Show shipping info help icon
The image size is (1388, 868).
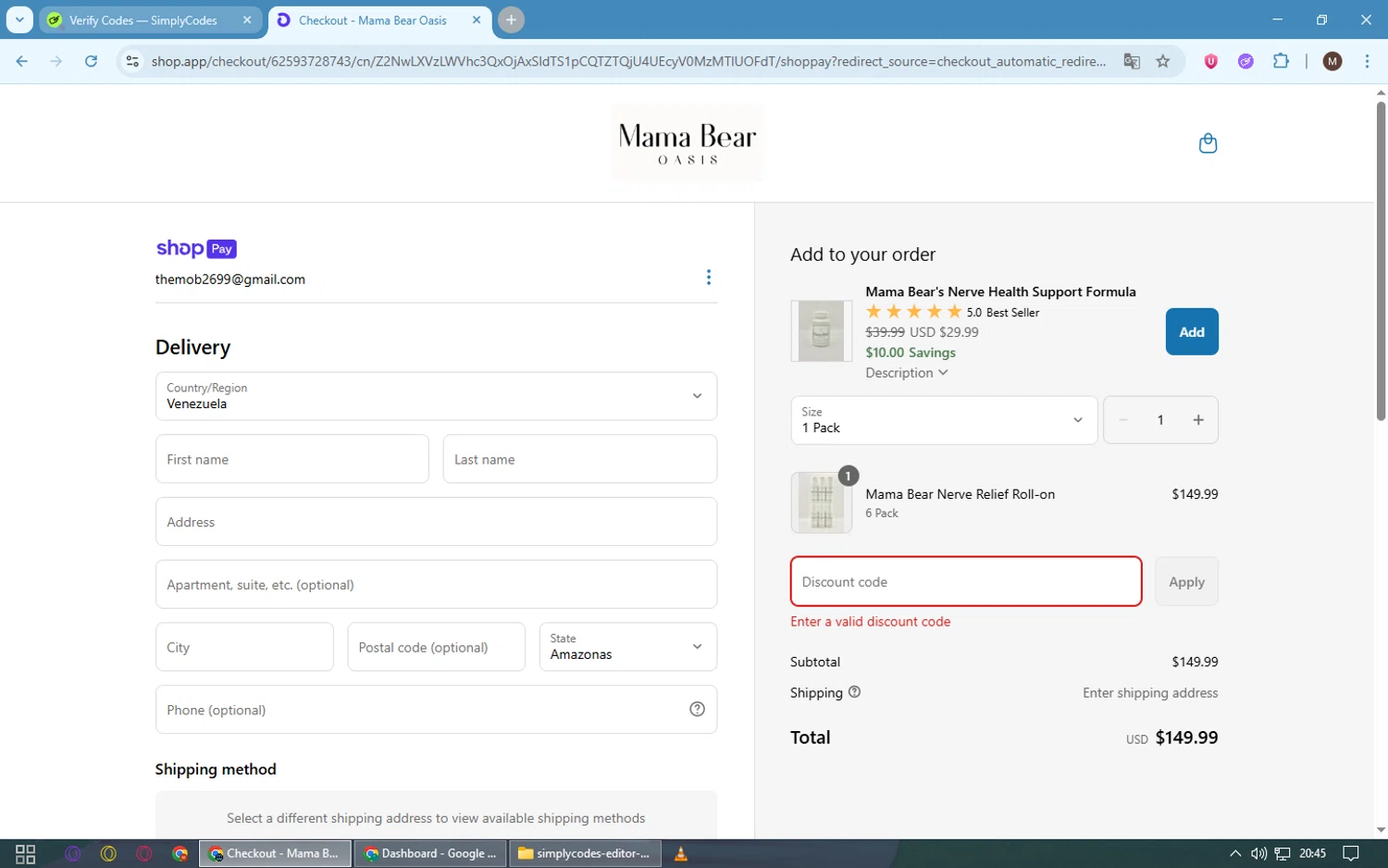[854, 691]
